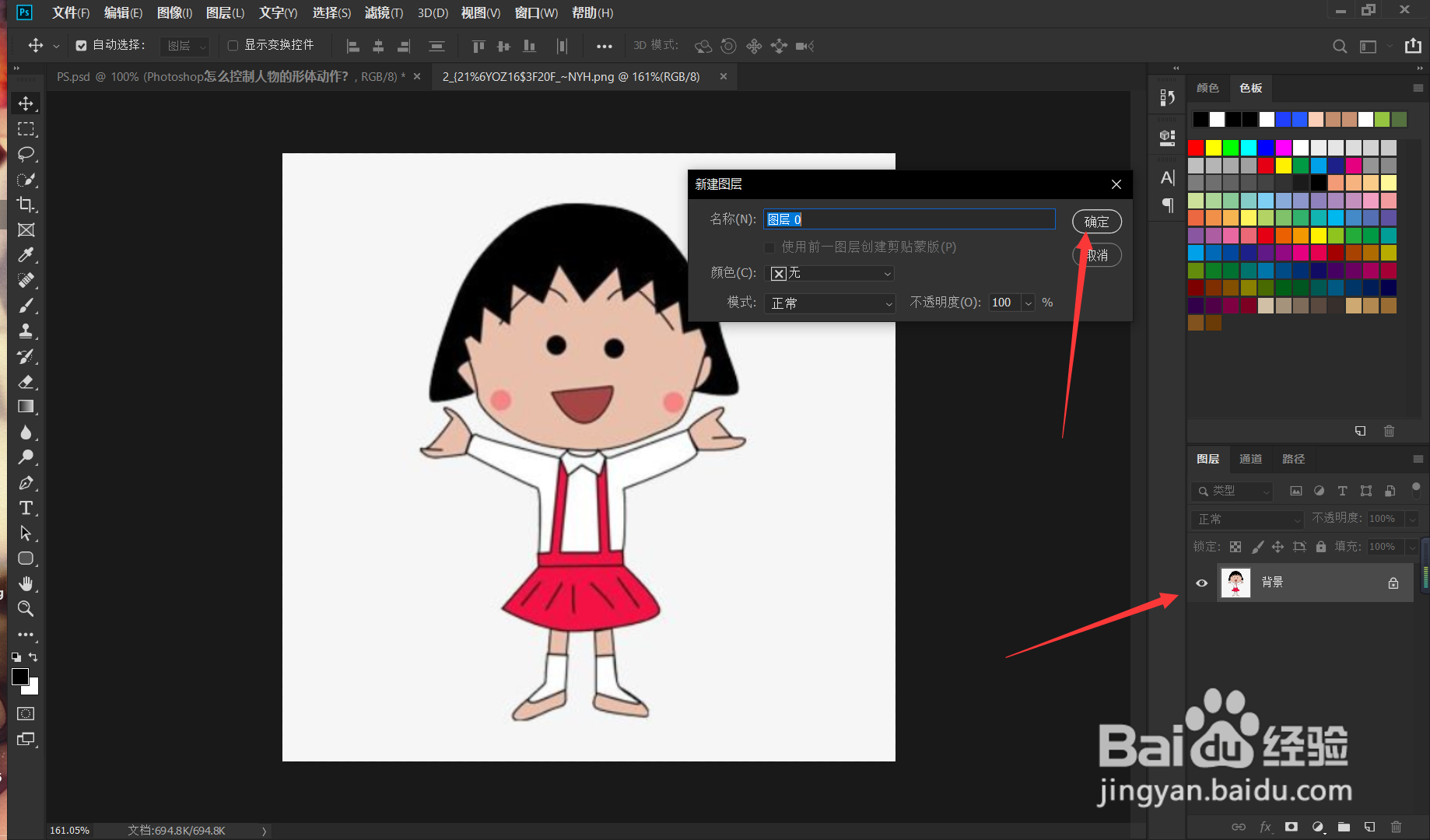Open the Layers panel blend mode dropdown
This screenshot has height=840, width=1430.
tap(1247, 519)
